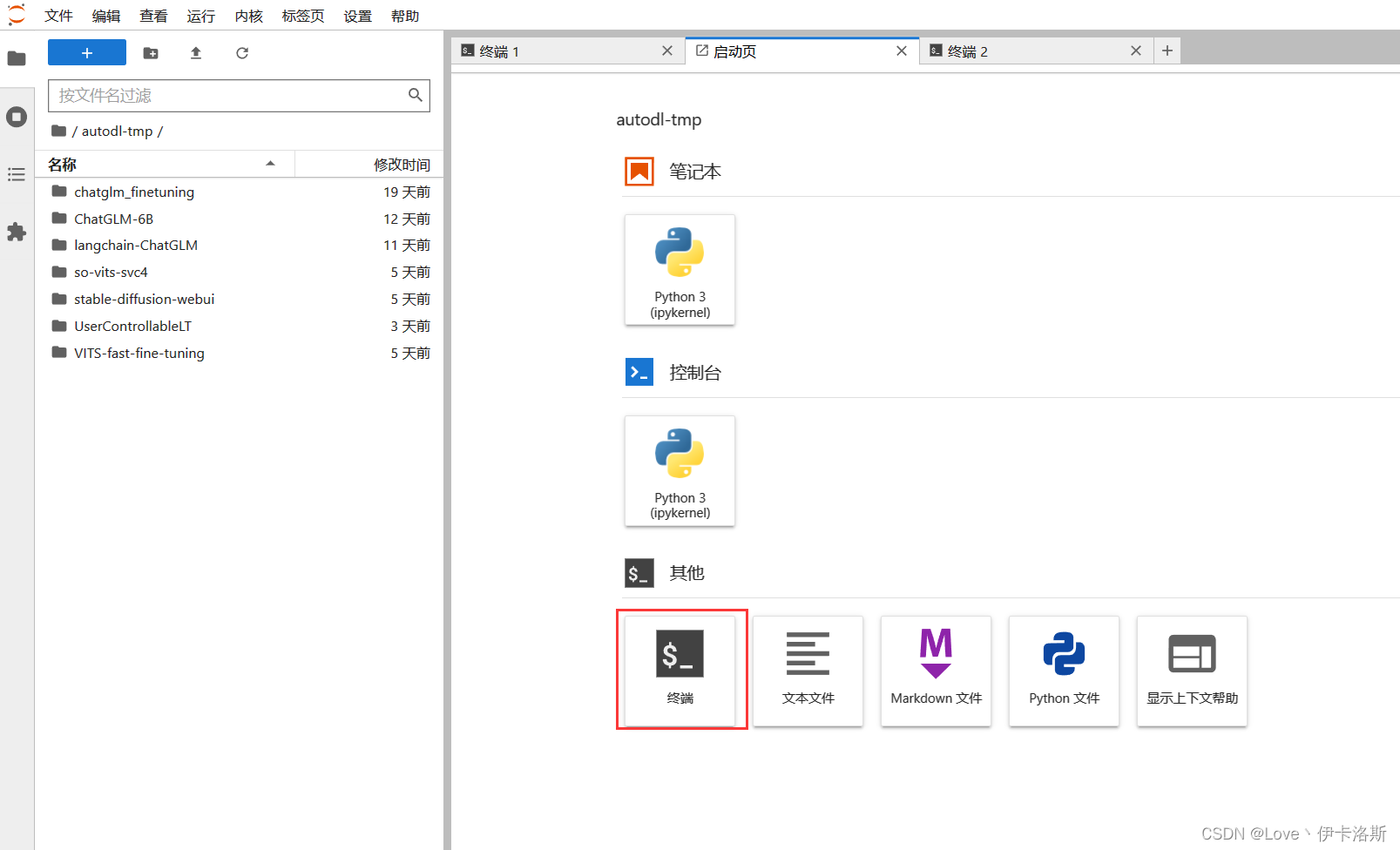This screenshot has width=1400, height=850.
Task: Create a new Python 文件
Action: pyautogui.click(x=1065, y=671)
